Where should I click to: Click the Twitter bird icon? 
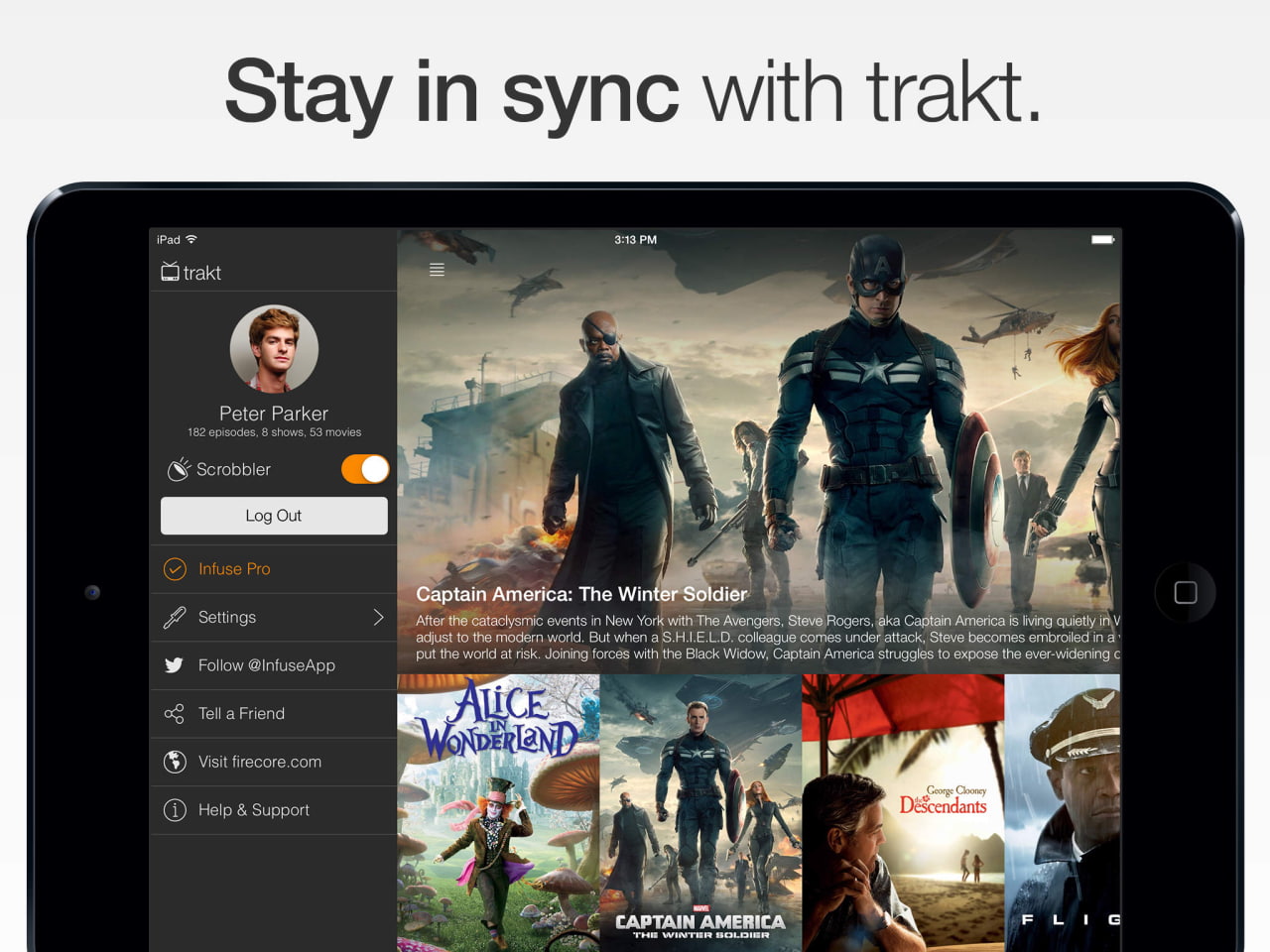click(x=175, y=664)
